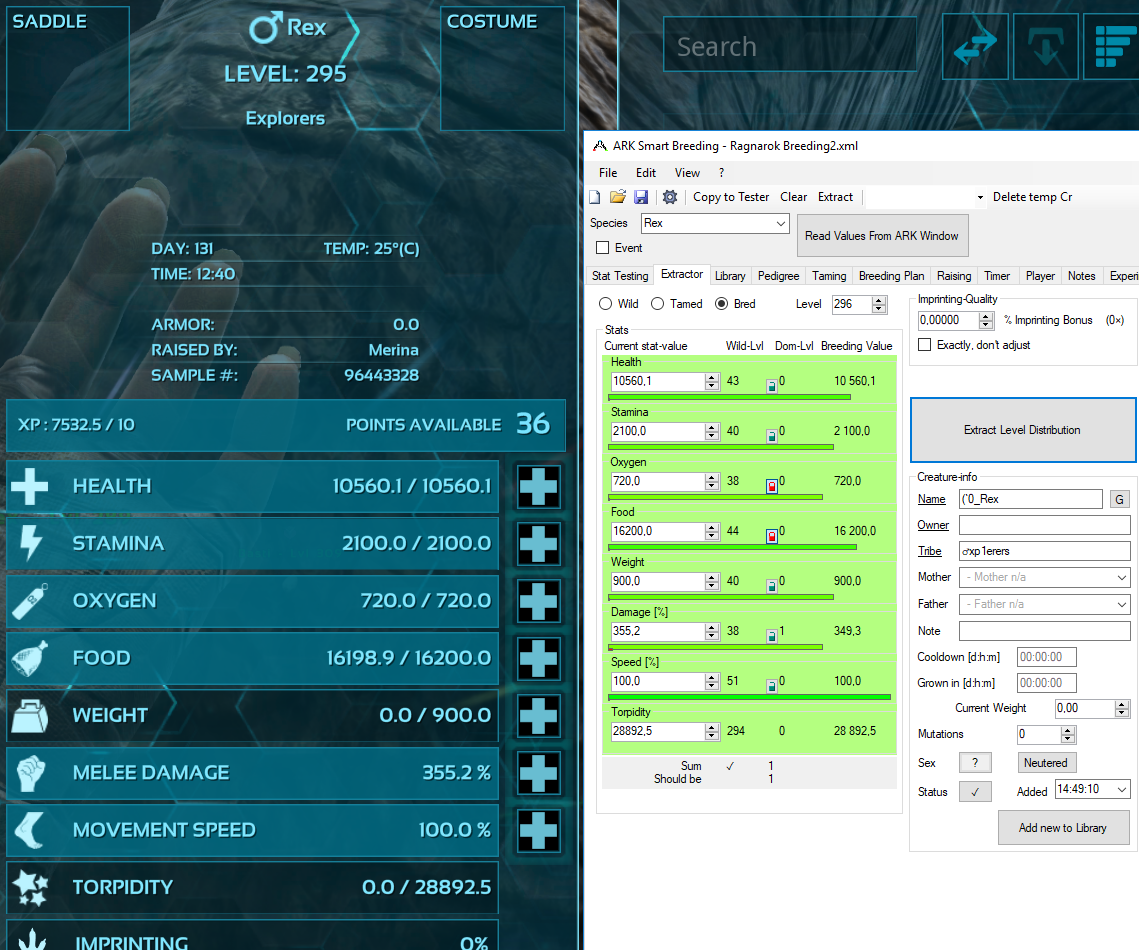This screenshot has width=1139, height=950.
Task: Click the Food level bar
Action: pyautogui.click(x=732, y=547)
